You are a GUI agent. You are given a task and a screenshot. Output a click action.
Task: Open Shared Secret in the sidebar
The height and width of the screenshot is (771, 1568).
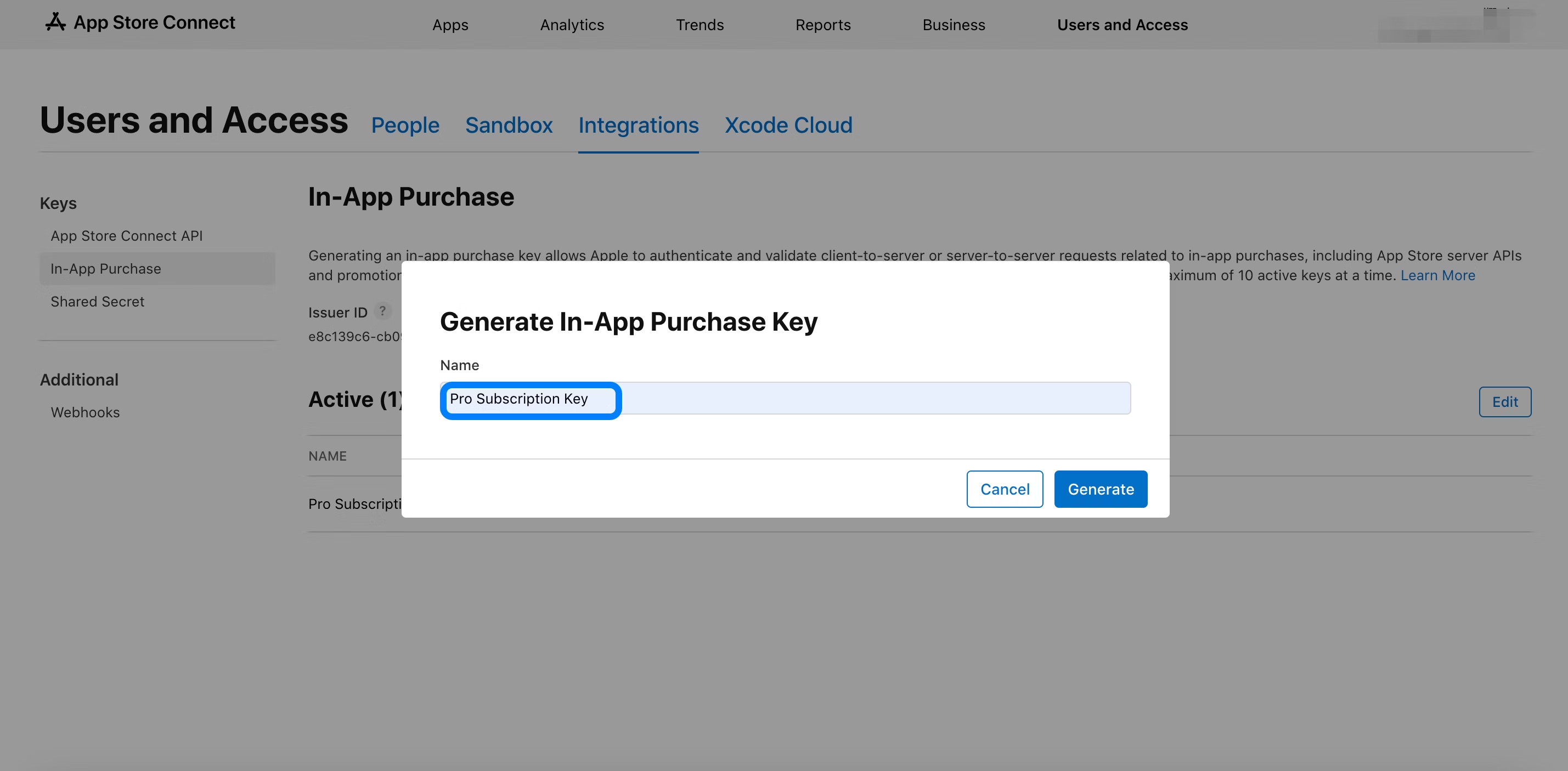97,302
